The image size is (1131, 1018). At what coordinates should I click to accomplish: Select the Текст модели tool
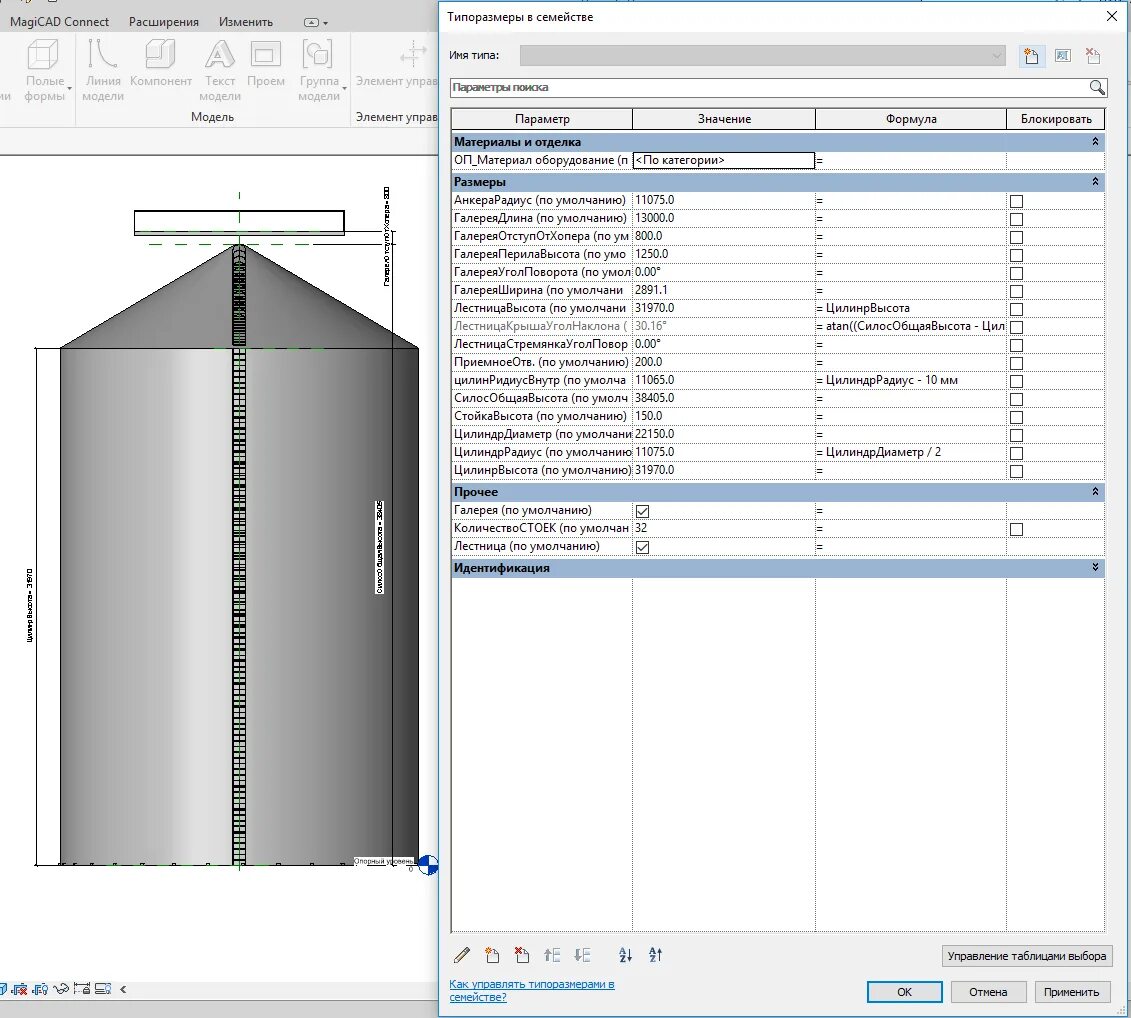pyautogui.click(x=219, y=70)
